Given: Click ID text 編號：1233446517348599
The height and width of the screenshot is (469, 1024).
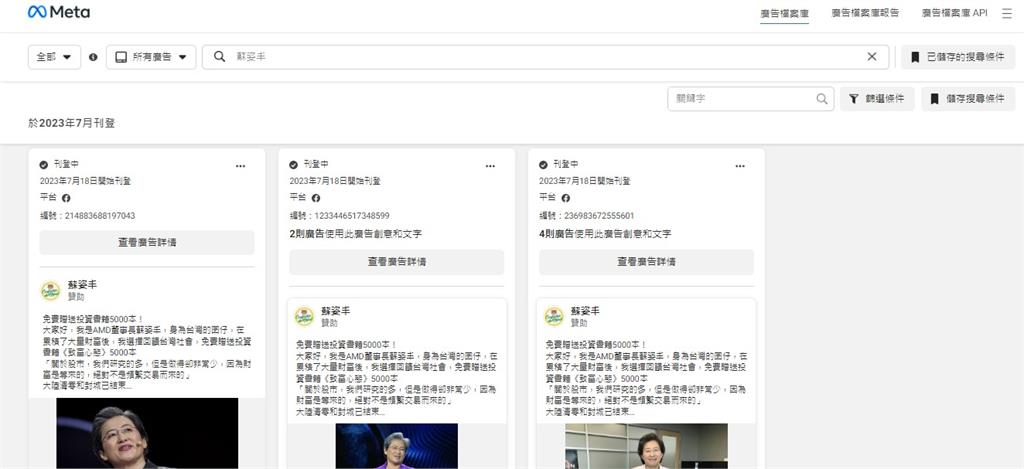Looking at the screenshot, I should (340, 216).
